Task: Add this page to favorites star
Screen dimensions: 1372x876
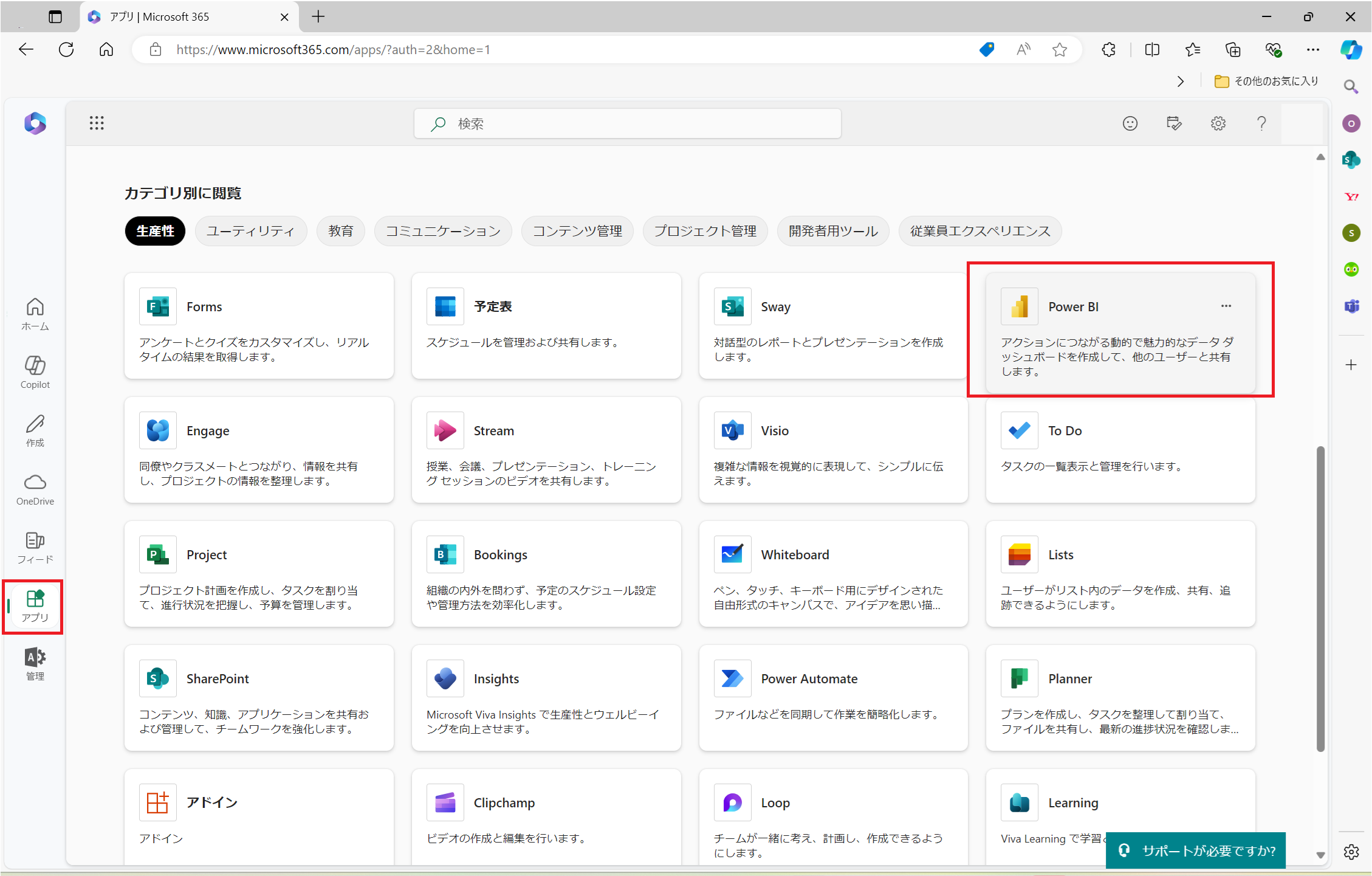Action: click(1060, 50)
